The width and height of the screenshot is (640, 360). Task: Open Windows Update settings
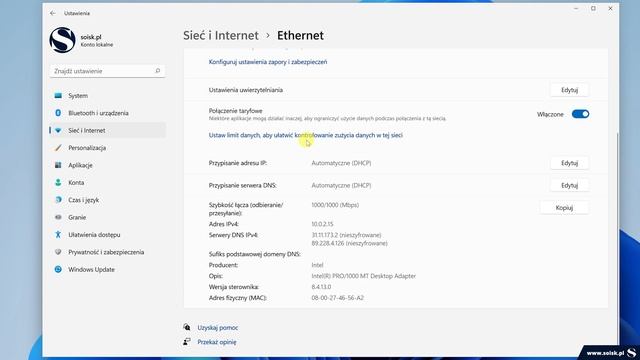[x=108, y=269]
